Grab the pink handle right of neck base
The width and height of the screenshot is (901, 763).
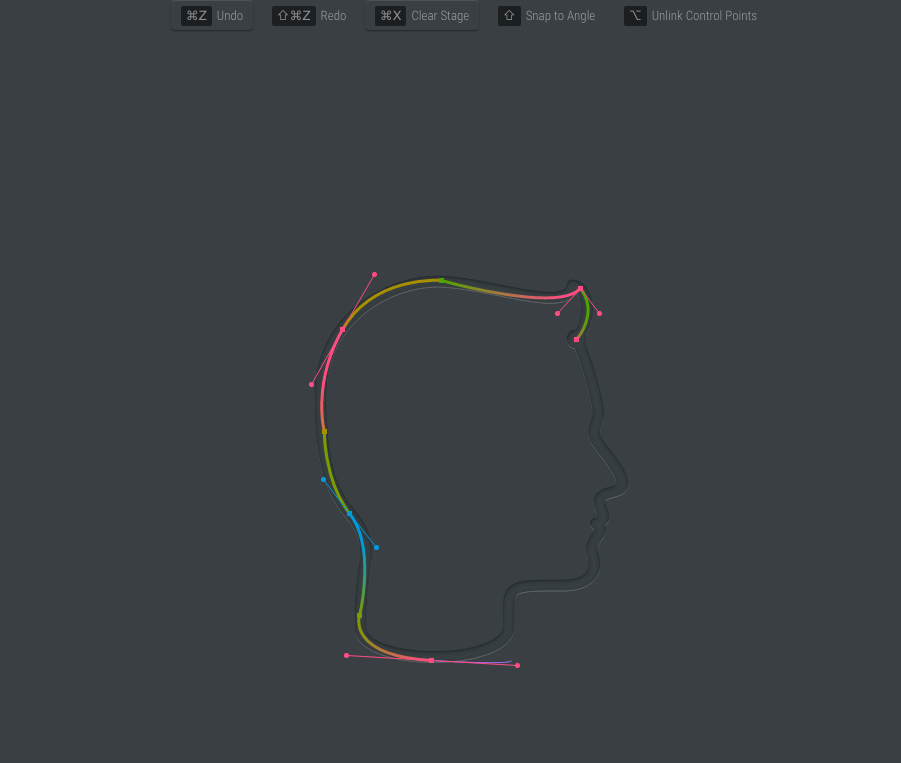pos(518,666)
